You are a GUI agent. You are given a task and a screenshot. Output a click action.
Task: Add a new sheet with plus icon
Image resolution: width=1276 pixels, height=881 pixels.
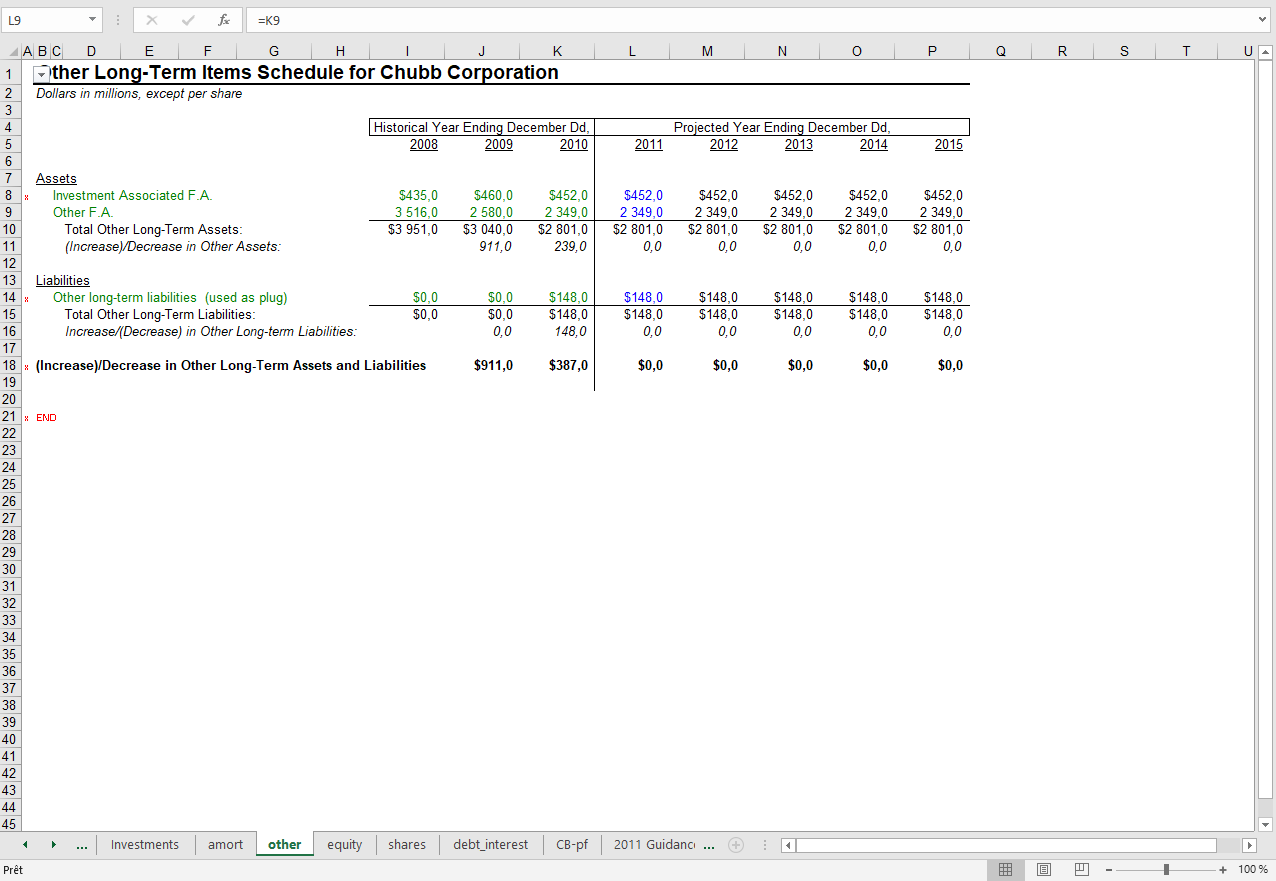point(736,845)
